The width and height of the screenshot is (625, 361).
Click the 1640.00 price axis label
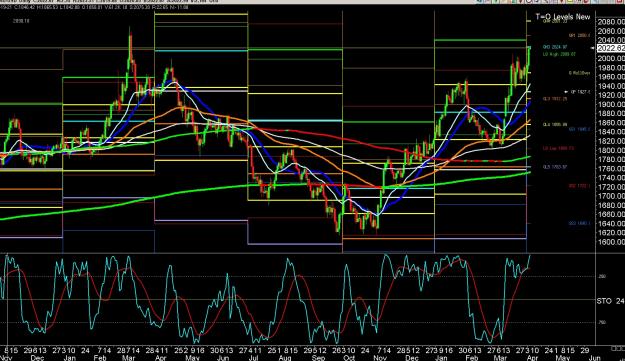pos(611,223)
